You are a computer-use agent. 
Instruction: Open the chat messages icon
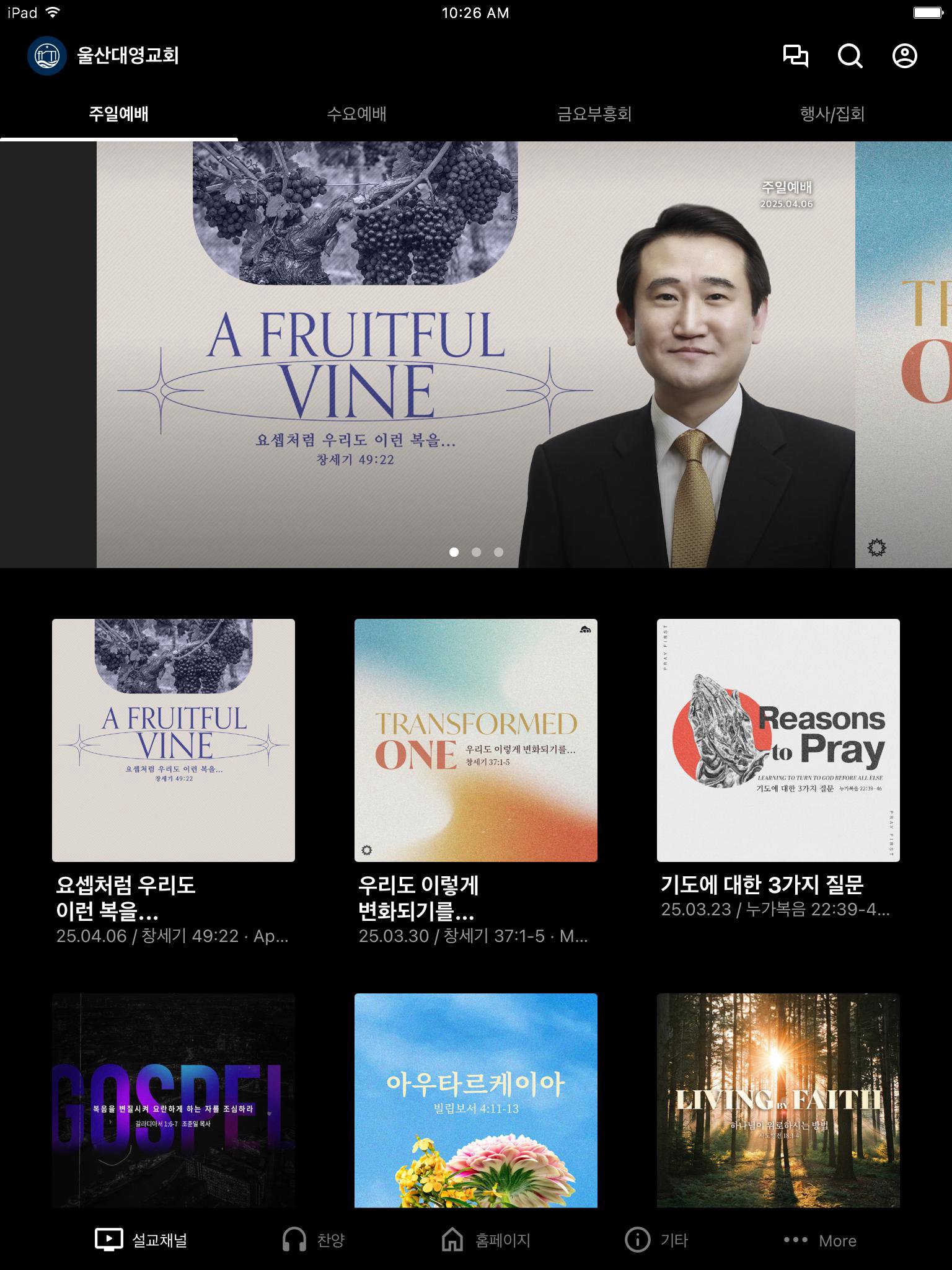(795, 56)
